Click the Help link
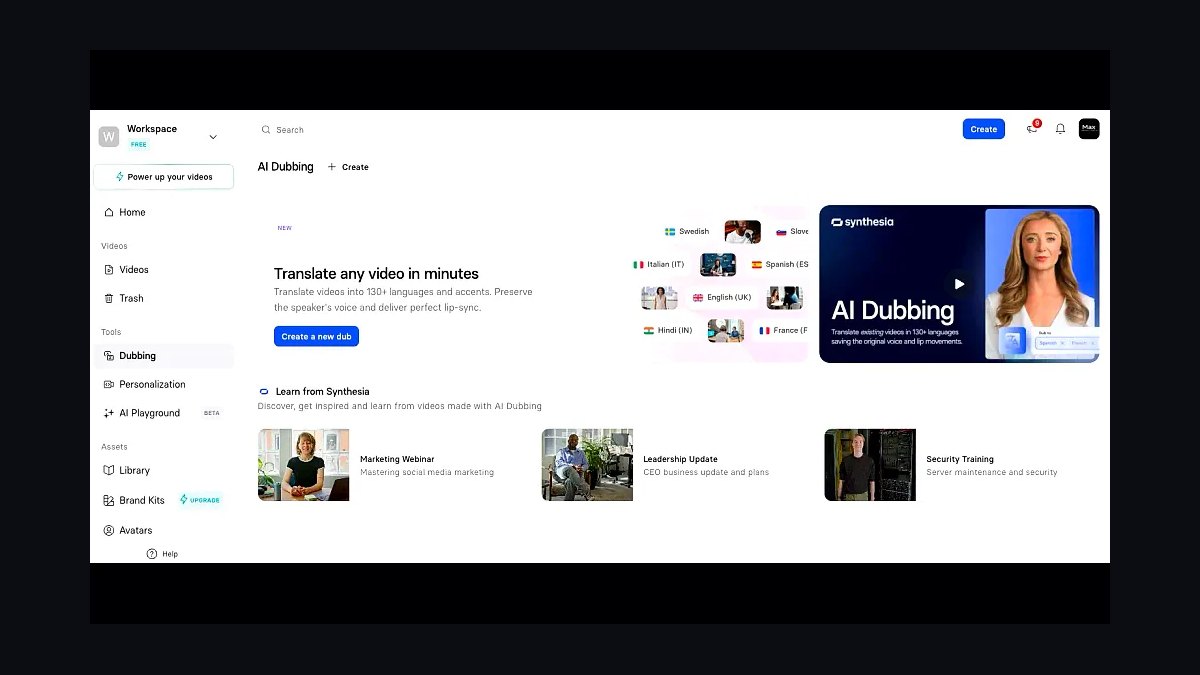1200x675 pixels. pyautogui.click(x=162, y=554)
